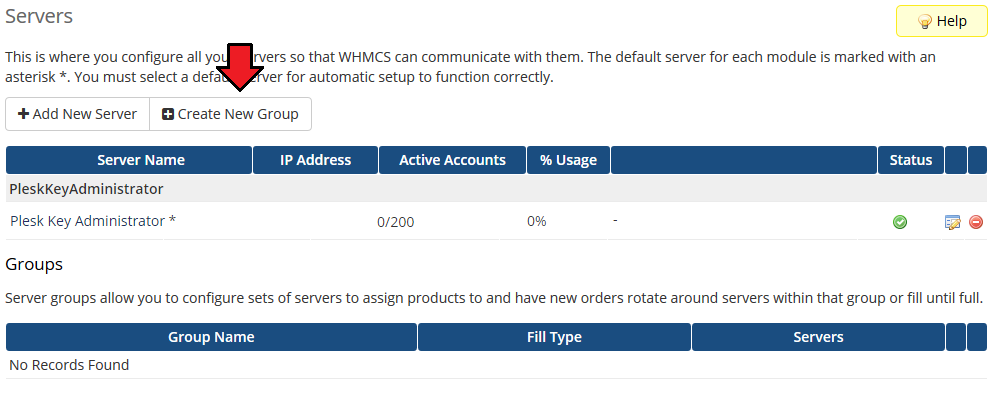This screenshot has height=403, width=995.
Task: Click the No Records Found text
Action: pos(69,365)
